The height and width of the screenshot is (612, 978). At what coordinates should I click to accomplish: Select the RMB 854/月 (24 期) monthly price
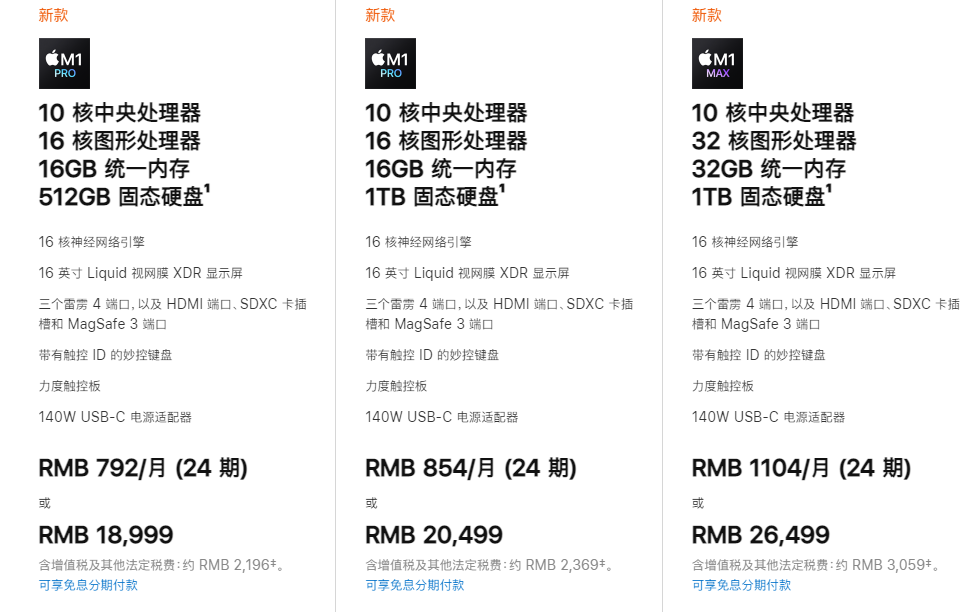click(471, 468)
